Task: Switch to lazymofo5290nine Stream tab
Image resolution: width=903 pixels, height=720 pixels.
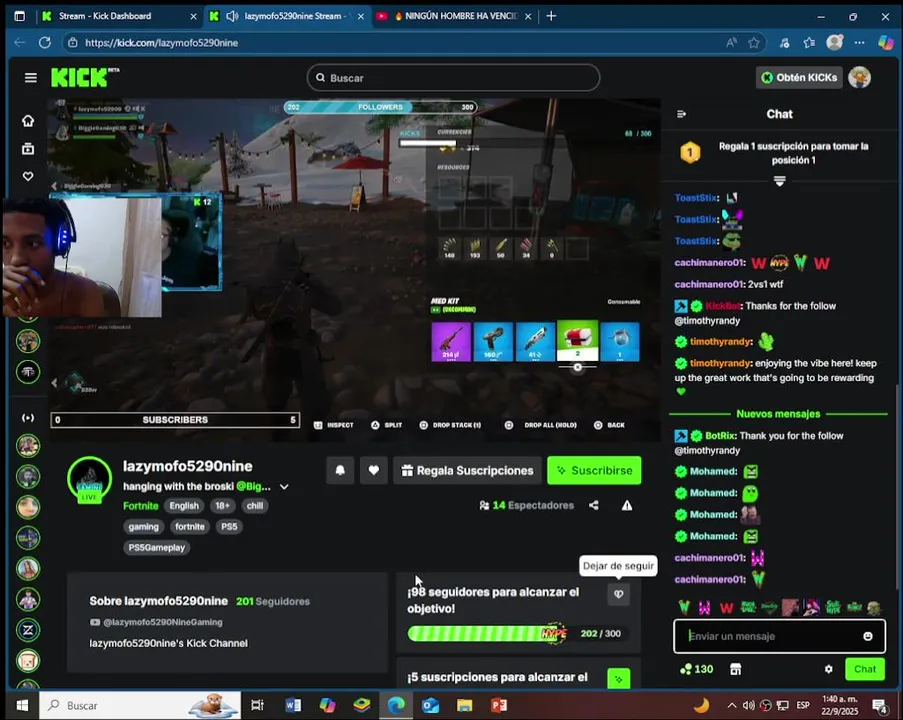Action: [x=287, y=16]
